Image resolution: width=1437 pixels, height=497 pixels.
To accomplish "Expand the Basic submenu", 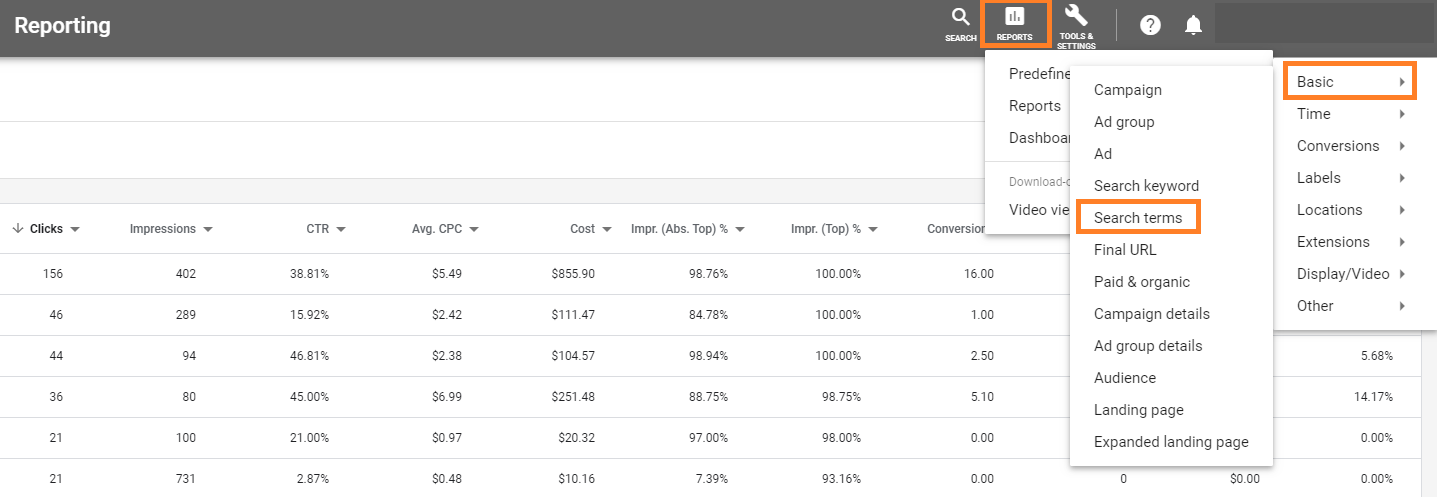I will click(x=1347, y=82).
